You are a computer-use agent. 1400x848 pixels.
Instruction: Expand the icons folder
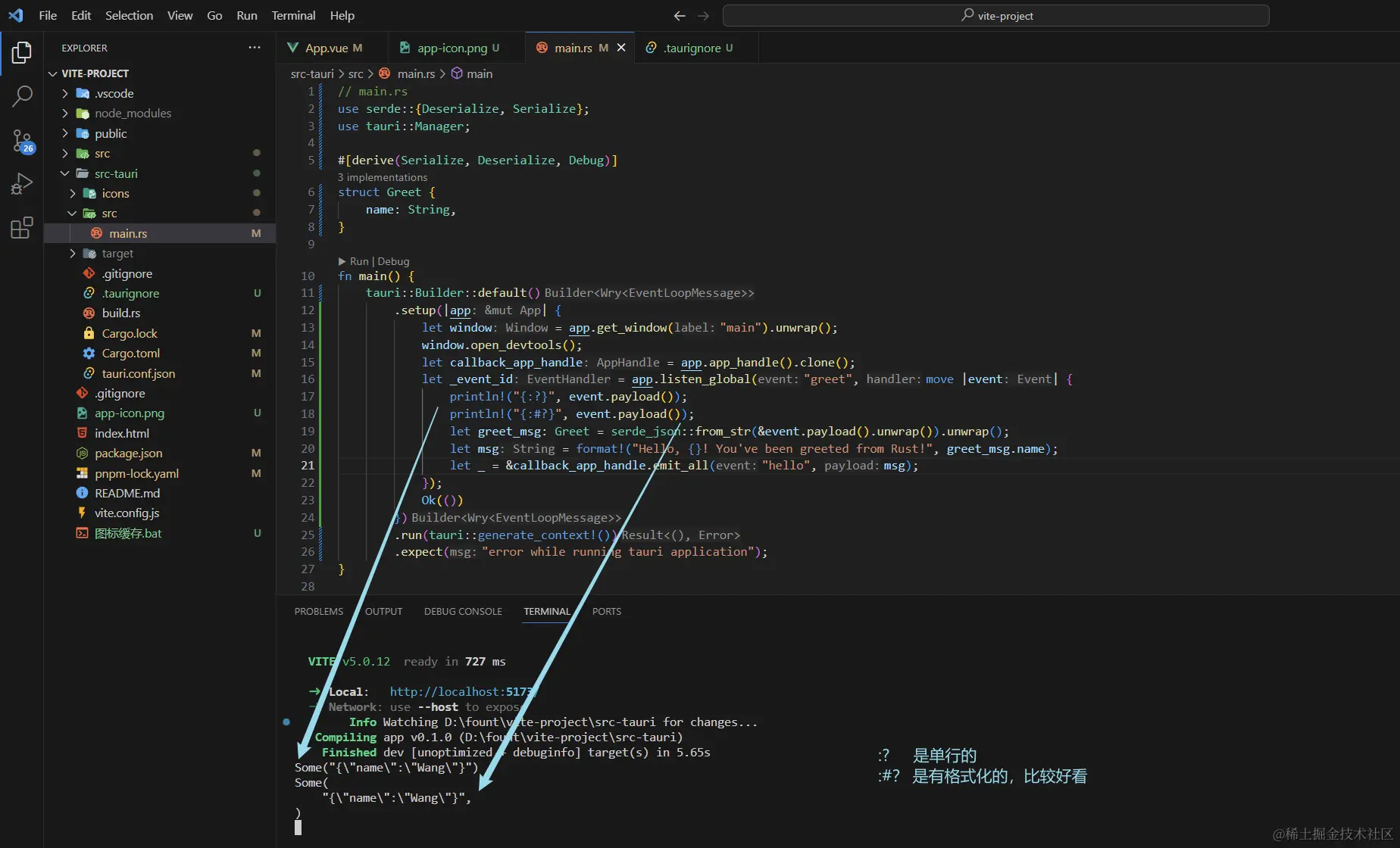pyautogui.click(x=73, y=194)
